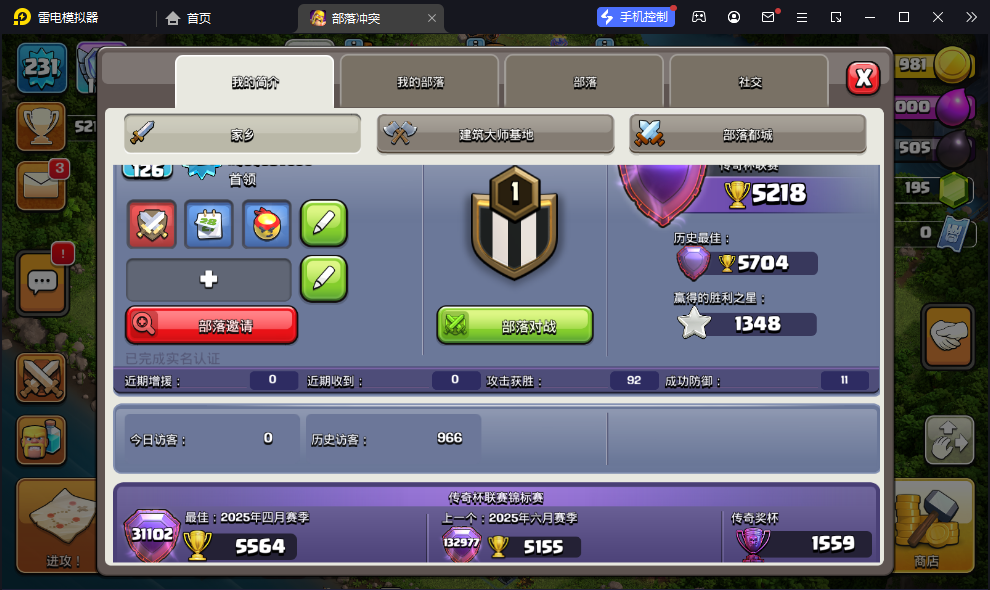Open the mail inbox icon with badge 3
The height and width of the screenshot is (590, 990).
point(42,186)
